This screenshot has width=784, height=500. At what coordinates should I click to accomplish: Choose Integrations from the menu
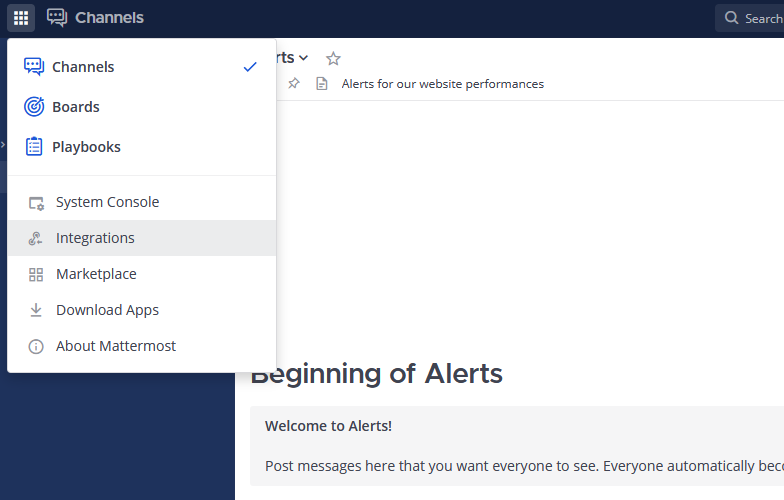(142, 238)
